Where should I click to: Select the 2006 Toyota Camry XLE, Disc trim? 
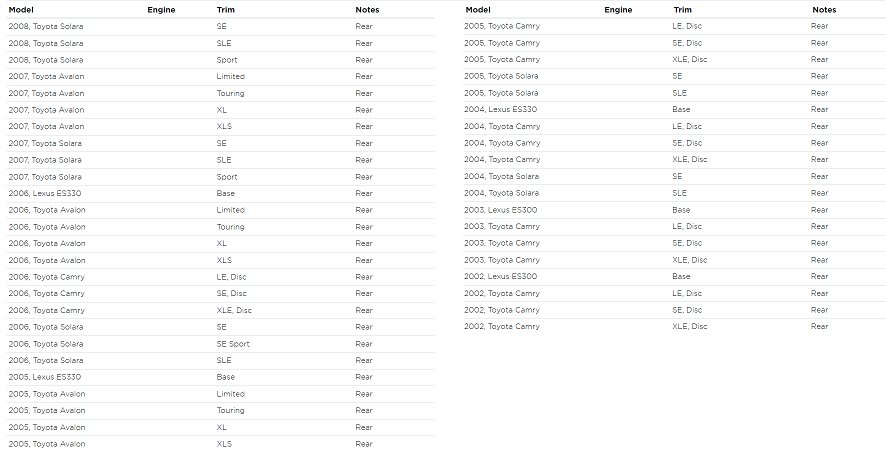point(234,310)
